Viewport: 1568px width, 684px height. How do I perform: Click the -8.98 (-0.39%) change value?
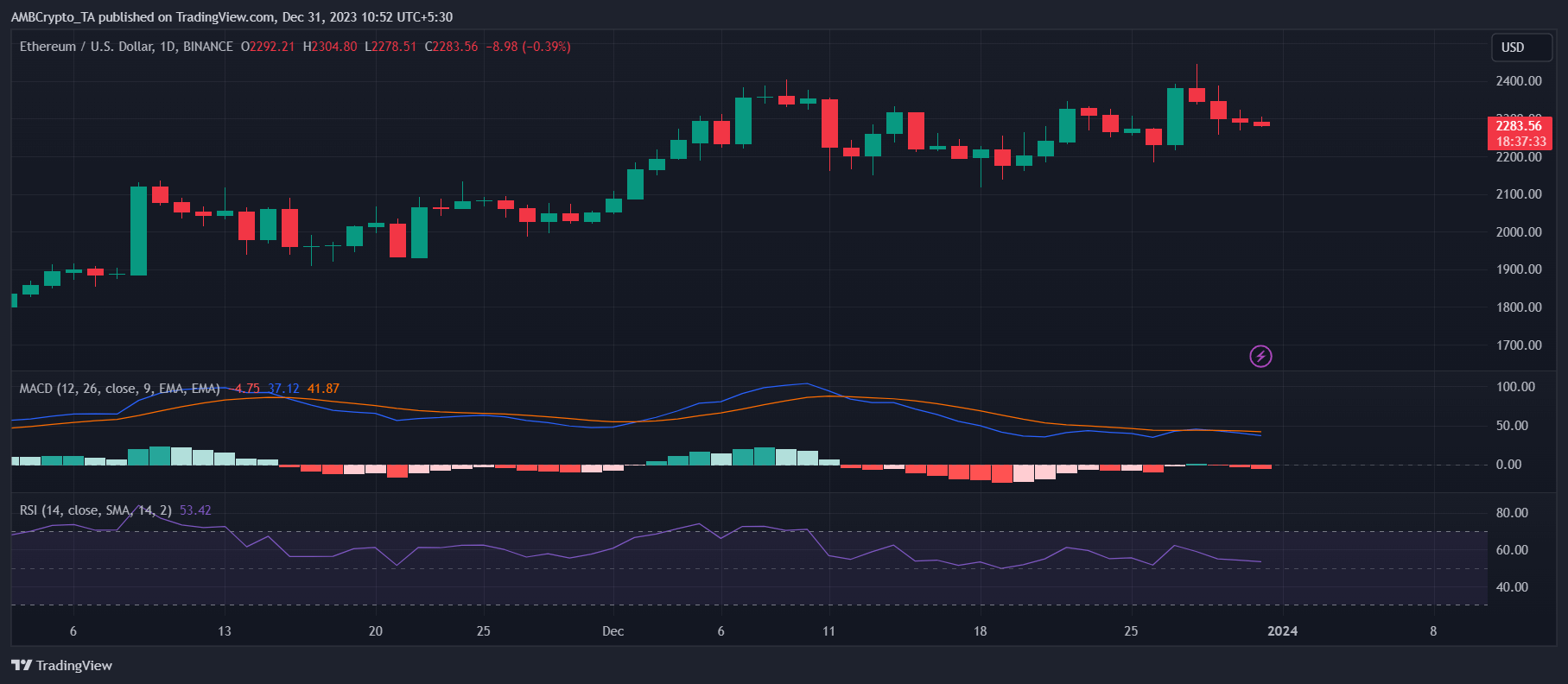528,47
